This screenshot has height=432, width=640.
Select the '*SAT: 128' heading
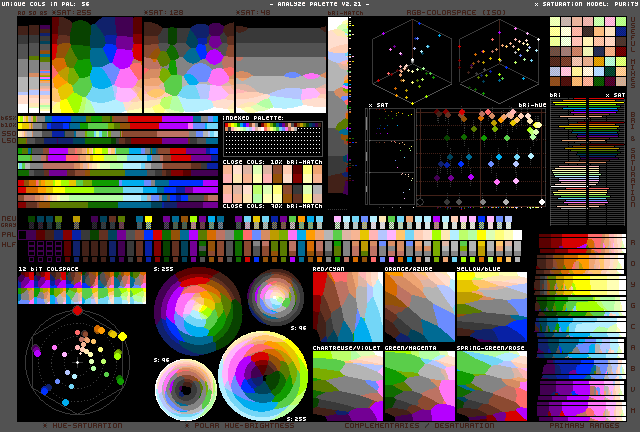click(163, 13)
